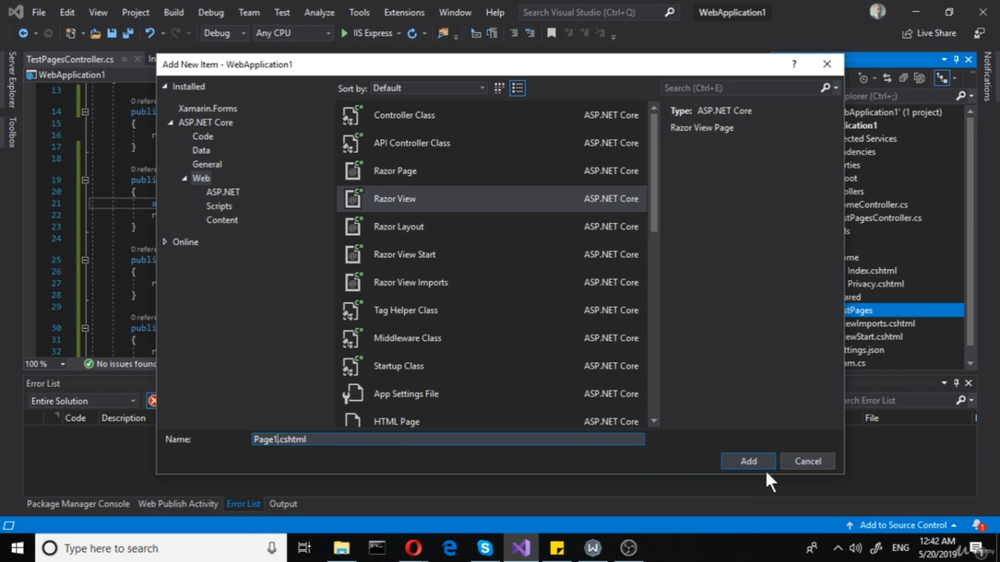The height and width of the screenshot is (562, 1000).
Task: Collapse the Installed tree node
Action: (x=165, y=86)
